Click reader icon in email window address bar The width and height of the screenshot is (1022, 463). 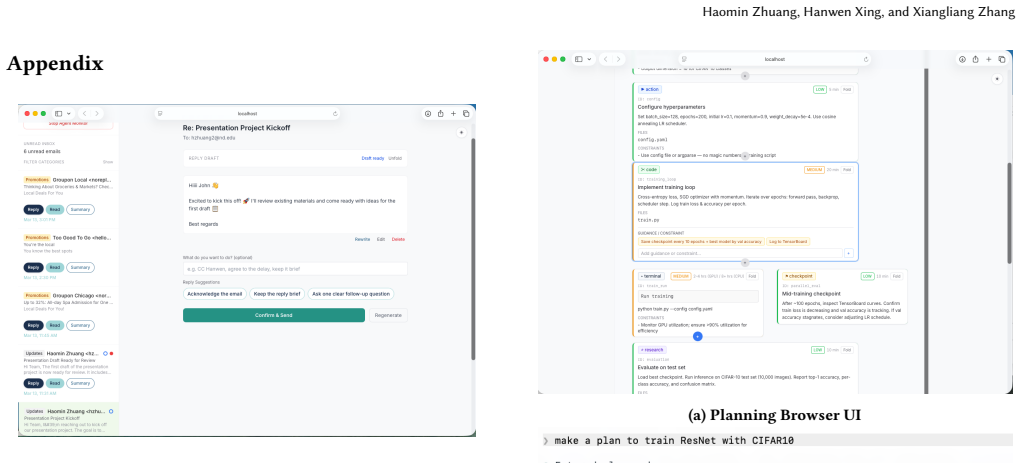coord(160,113)
